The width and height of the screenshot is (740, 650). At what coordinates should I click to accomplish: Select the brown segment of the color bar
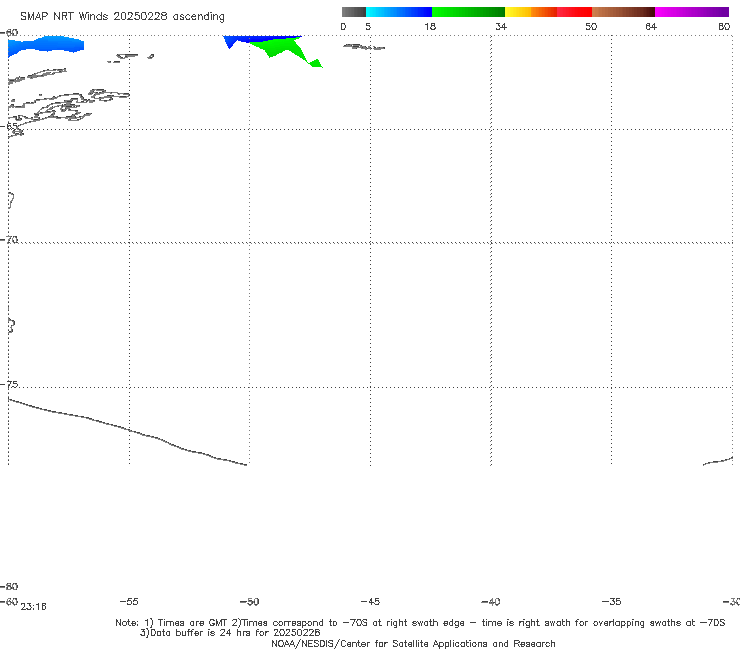click(x=623, y=12)
